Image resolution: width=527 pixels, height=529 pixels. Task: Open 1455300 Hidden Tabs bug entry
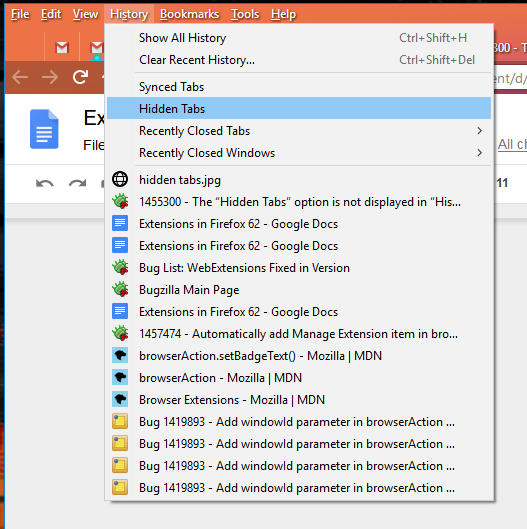(299, 202)
